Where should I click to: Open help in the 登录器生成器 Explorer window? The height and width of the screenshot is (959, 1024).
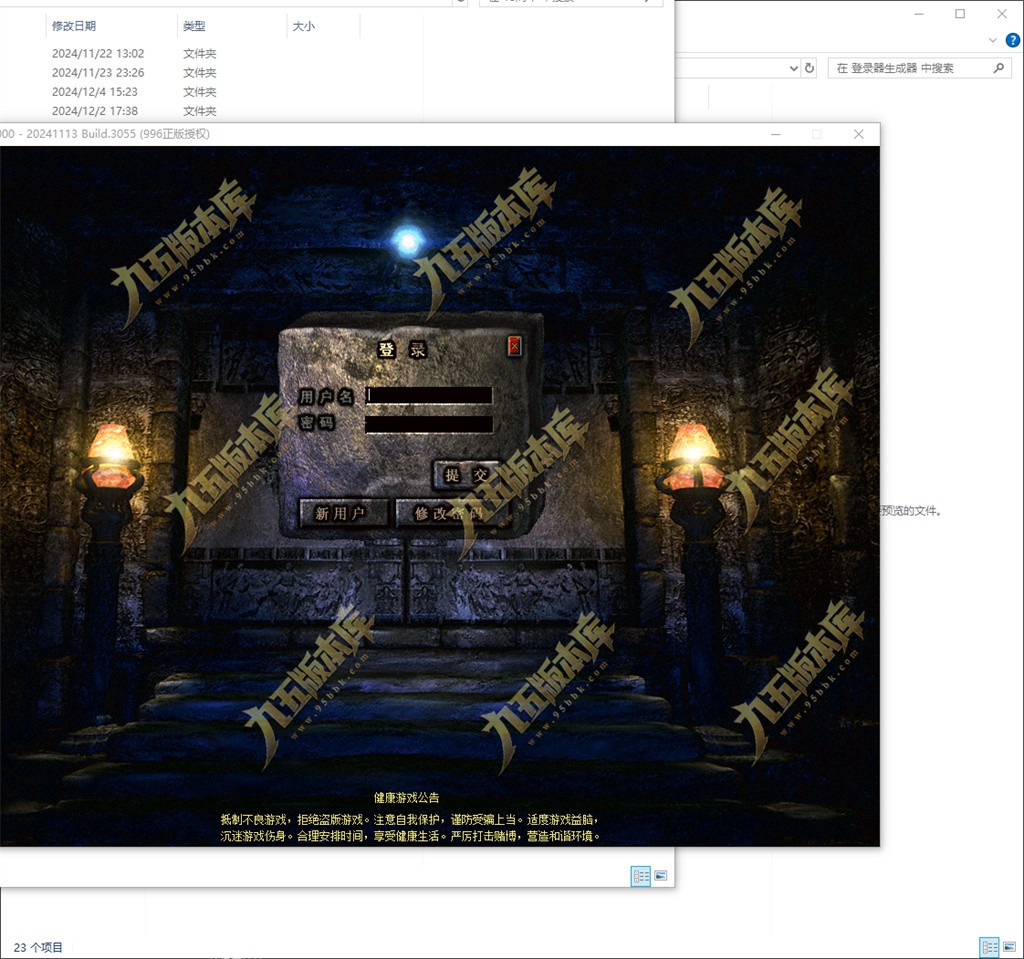click(x=1013, y=41)
